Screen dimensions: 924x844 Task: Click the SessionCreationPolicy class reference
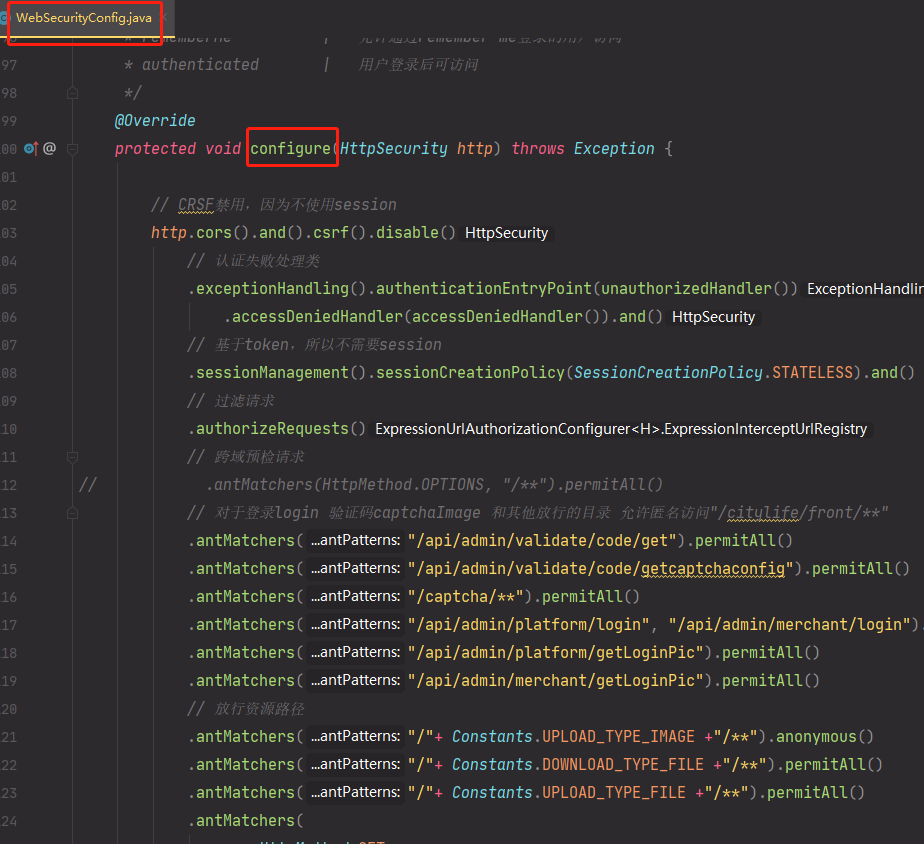668,372
